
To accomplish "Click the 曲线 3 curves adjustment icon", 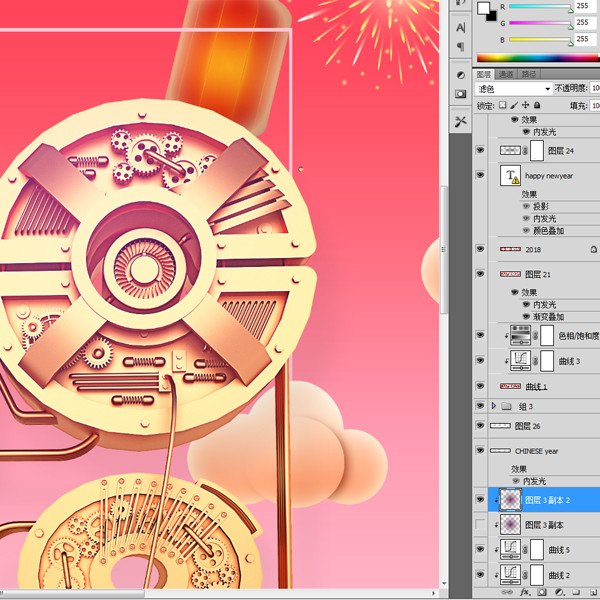I will click(x=520, y=361).
